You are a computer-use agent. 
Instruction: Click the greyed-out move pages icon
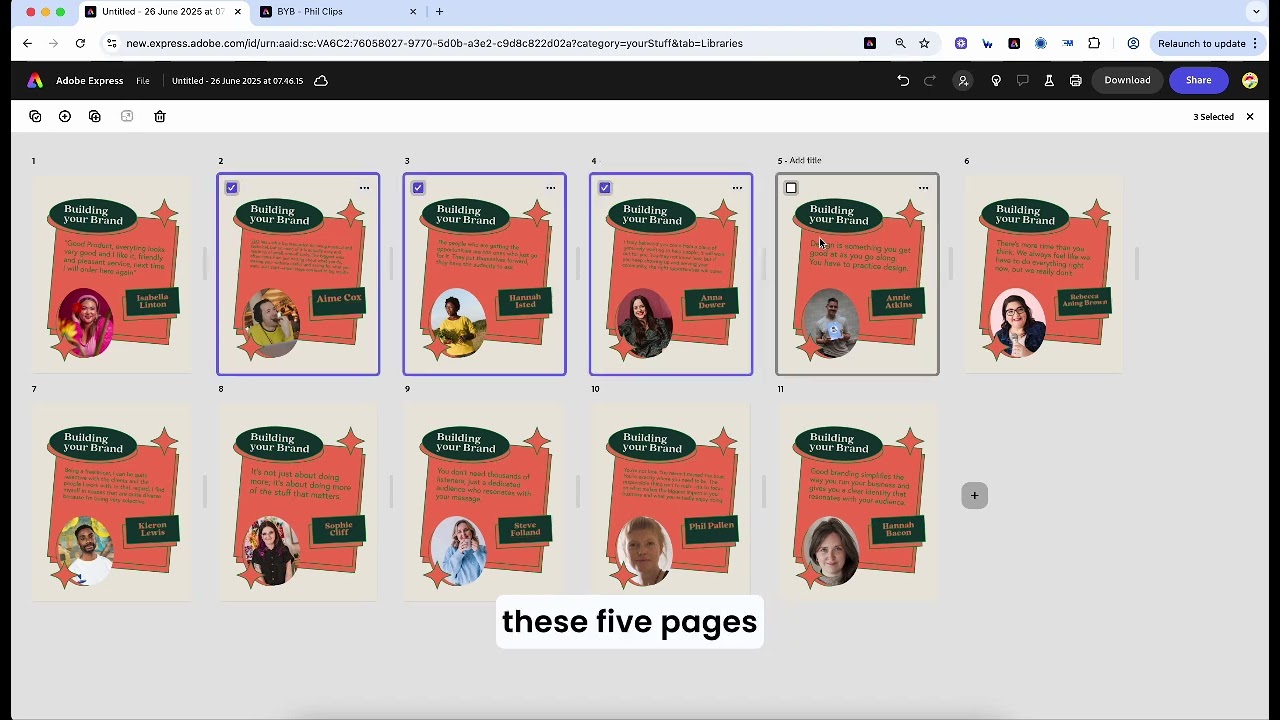pyautogui.click(x=127, y=117)
